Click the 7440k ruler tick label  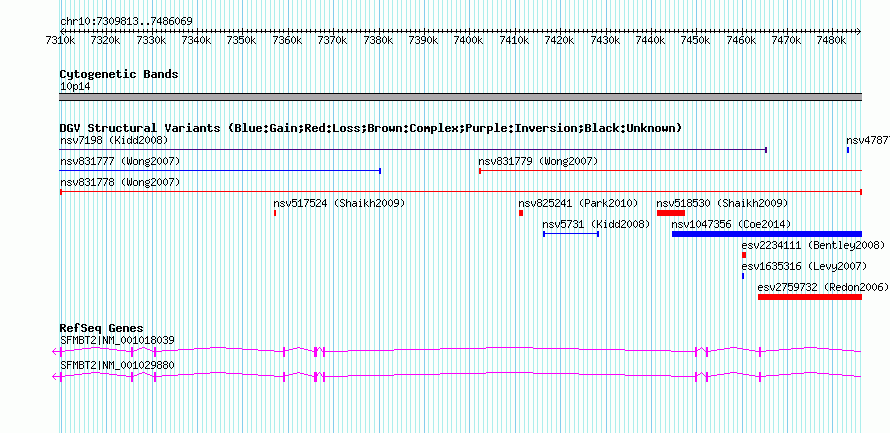pyautogui.click(x=649, y=40)
